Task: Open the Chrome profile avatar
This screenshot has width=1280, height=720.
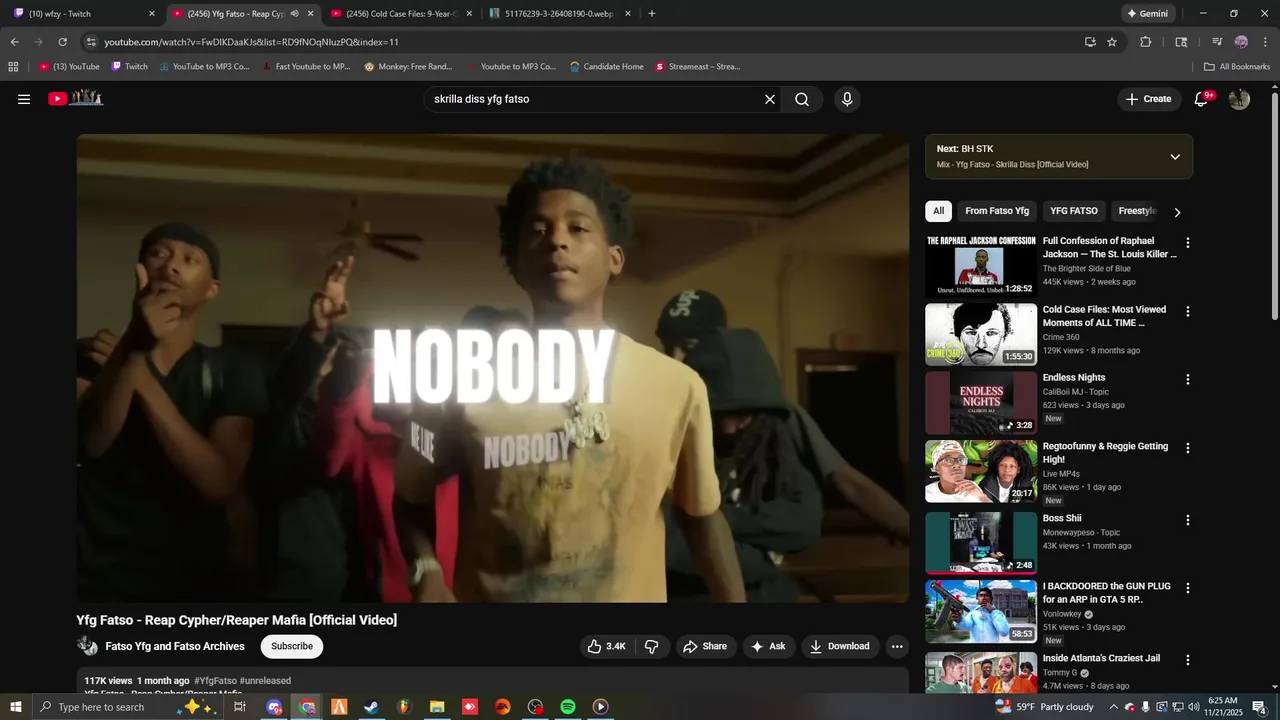Action: (1241, 42)
